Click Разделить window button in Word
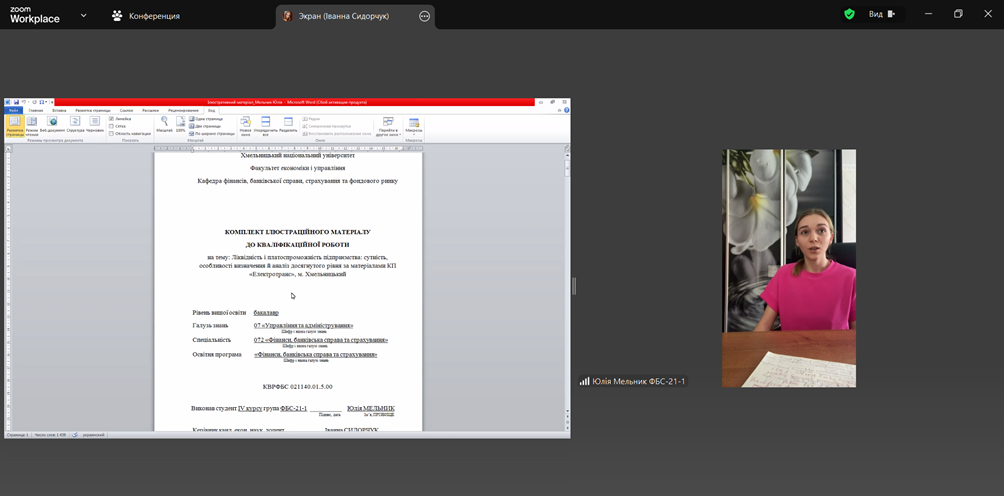Viewport: 1004px width, 496px height. tap(288, 124)
